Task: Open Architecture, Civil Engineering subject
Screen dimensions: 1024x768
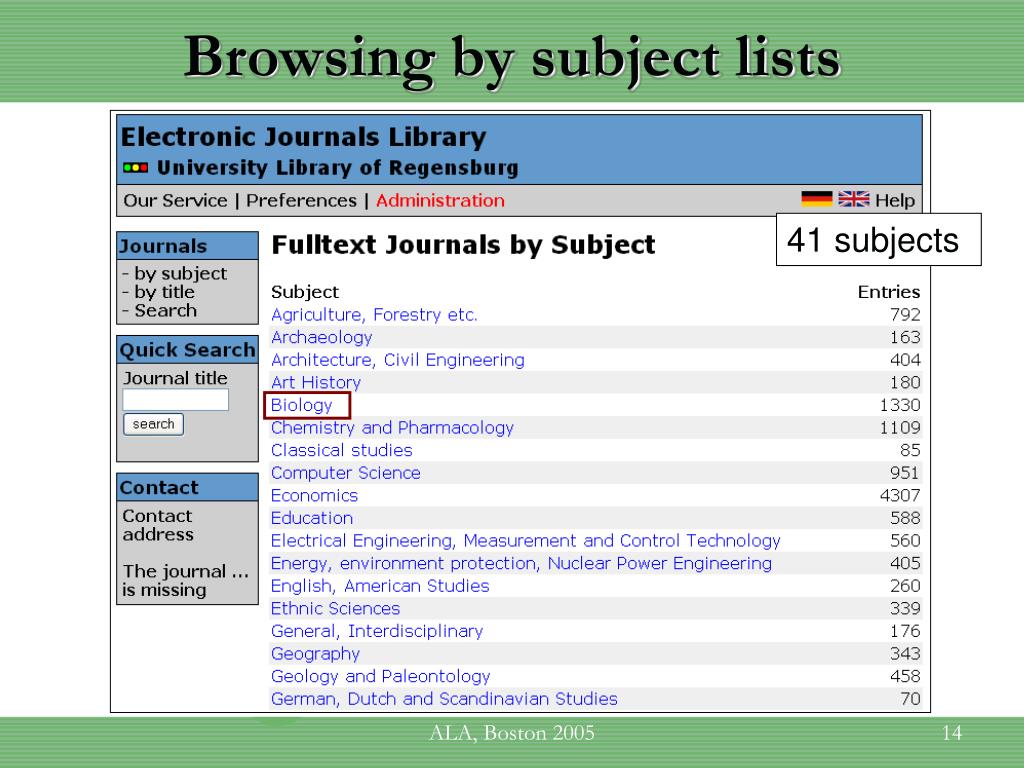Action: (398, 360)
